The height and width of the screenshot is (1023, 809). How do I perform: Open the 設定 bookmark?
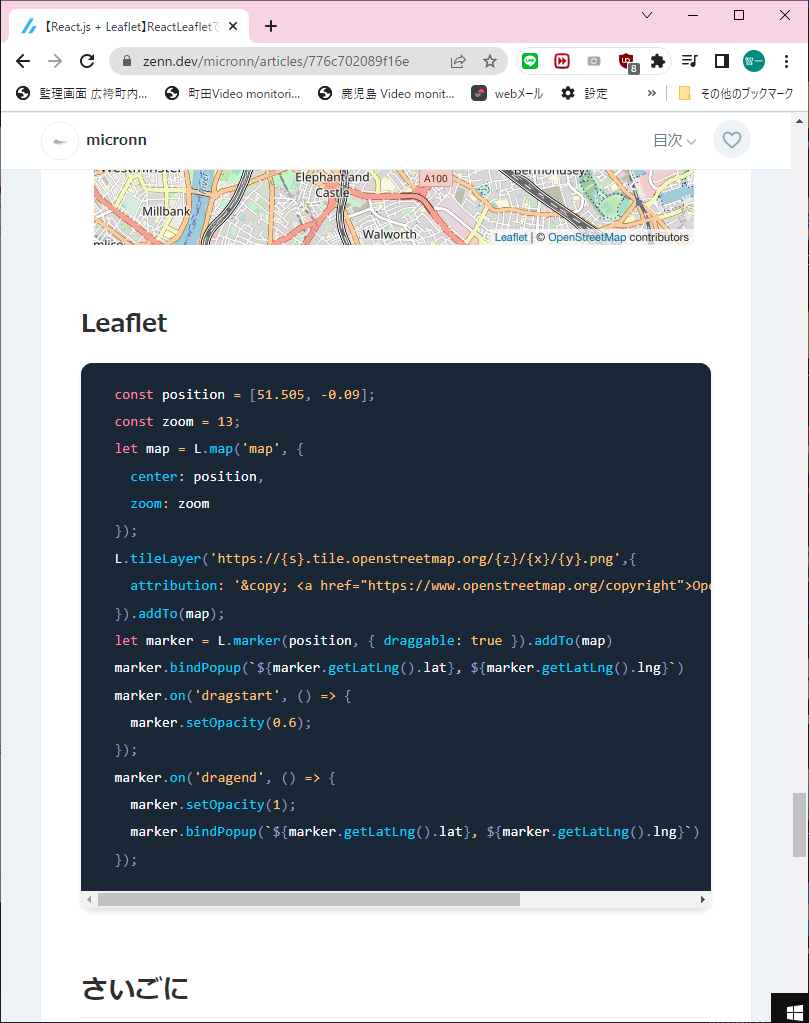(x=584, y=93)
